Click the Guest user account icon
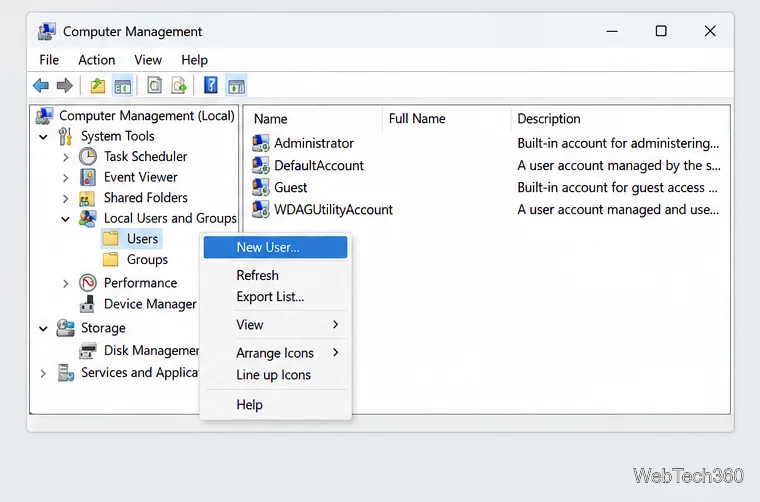 pyautogui.click(x=261, y=187)
